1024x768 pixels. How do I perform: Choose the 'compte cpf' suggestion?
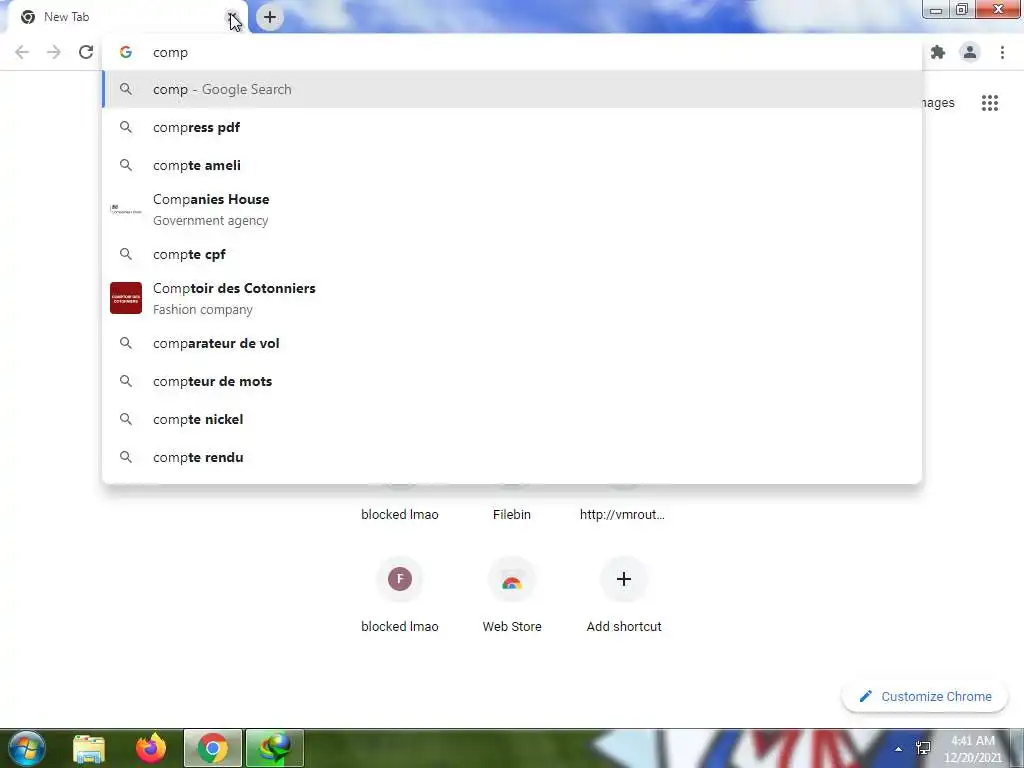pos(512,254)
